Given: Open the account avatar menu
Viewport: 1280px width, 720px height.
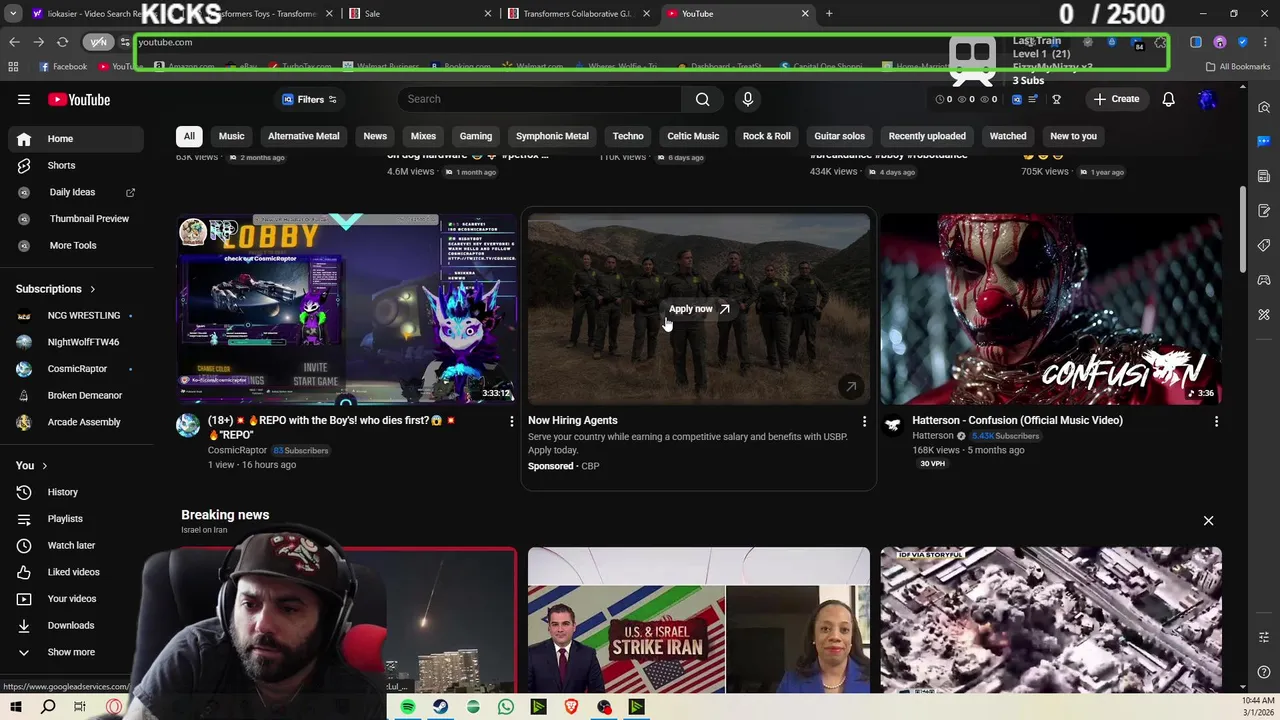Looking at the screenshot, I should (1207, 99).
